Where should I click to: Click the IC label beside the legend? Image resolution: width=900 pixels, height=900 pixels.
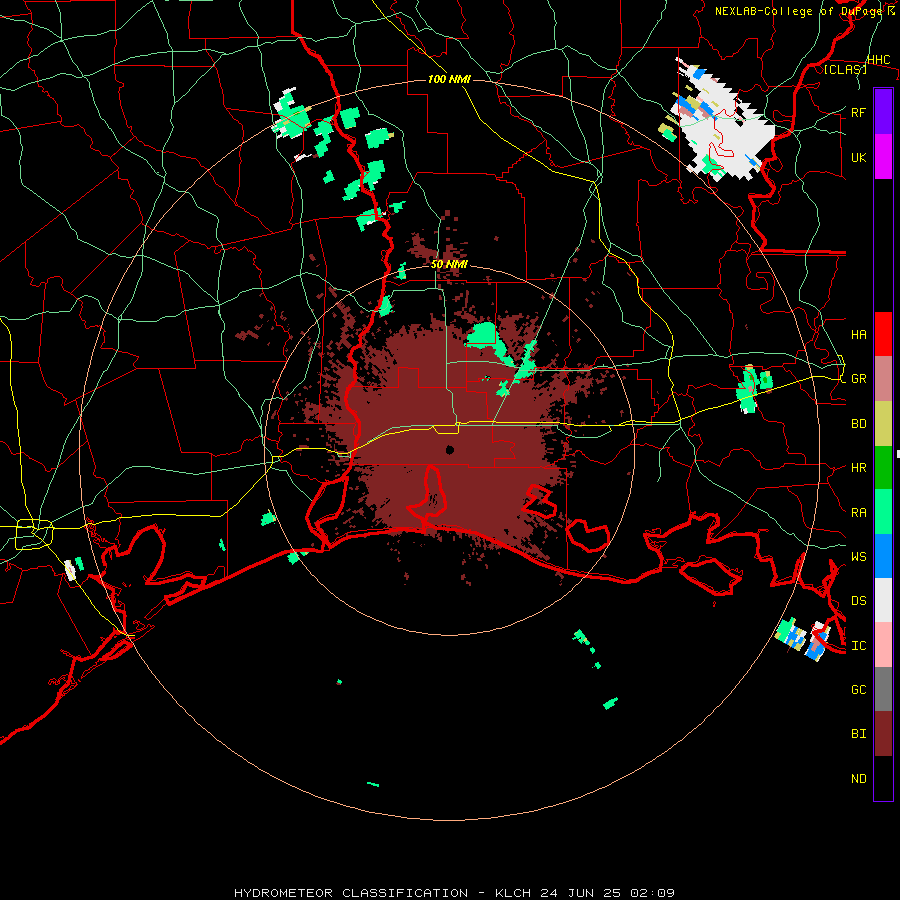tap(859, 645)
